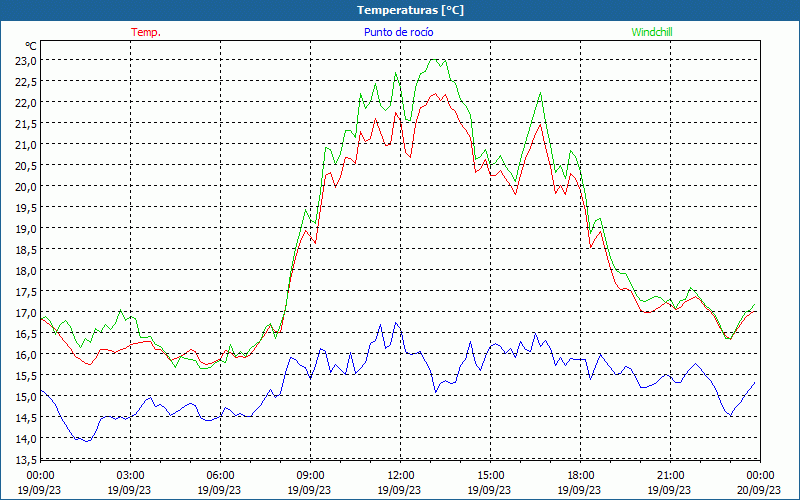This screenshot has height=500, width=800.
Task: Click the 09:00 time label
Action: [x=310, y=476]
